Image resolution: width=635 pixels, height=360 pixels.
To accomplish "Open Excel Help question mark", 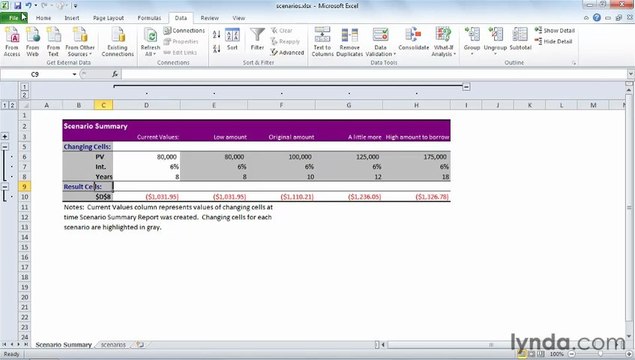I will 597,17.
